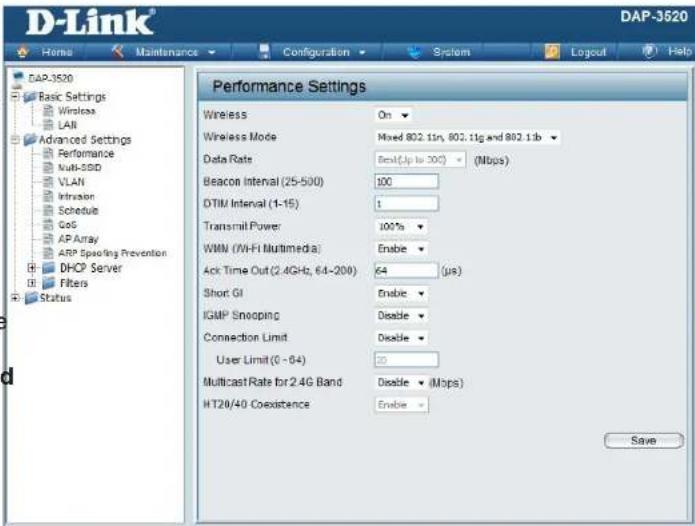Open the Schedule settings link

pyautogui.click(x=78, y=210)
